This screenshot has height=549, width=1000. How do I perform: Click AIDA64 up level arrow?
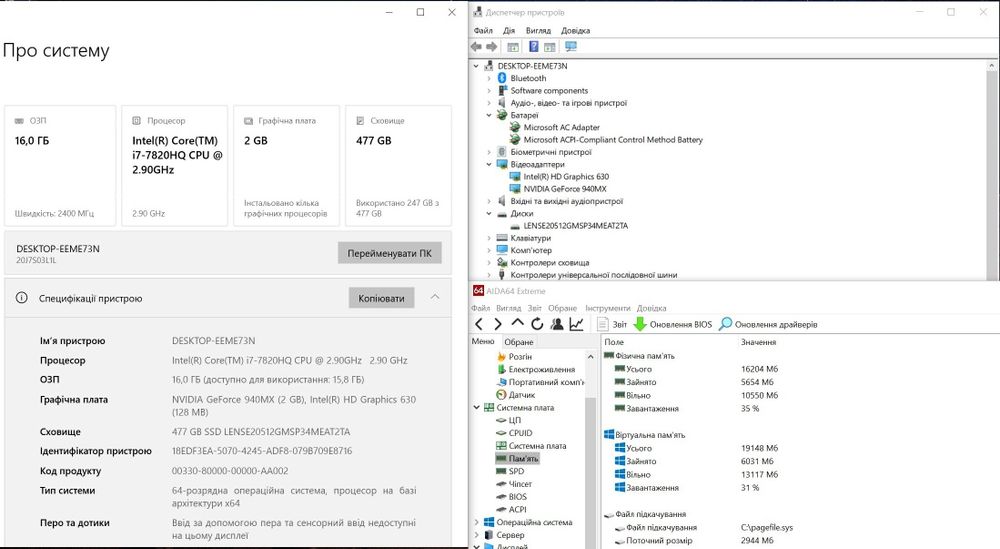517,323
